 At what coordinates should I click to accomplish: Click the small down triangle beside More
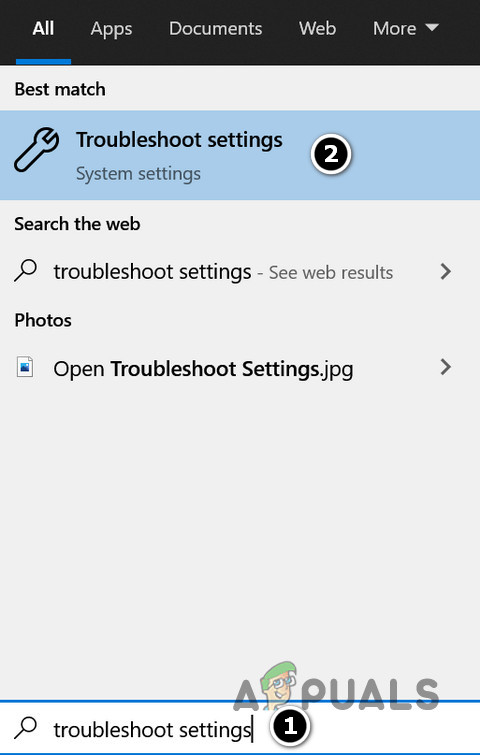[432, 27]
